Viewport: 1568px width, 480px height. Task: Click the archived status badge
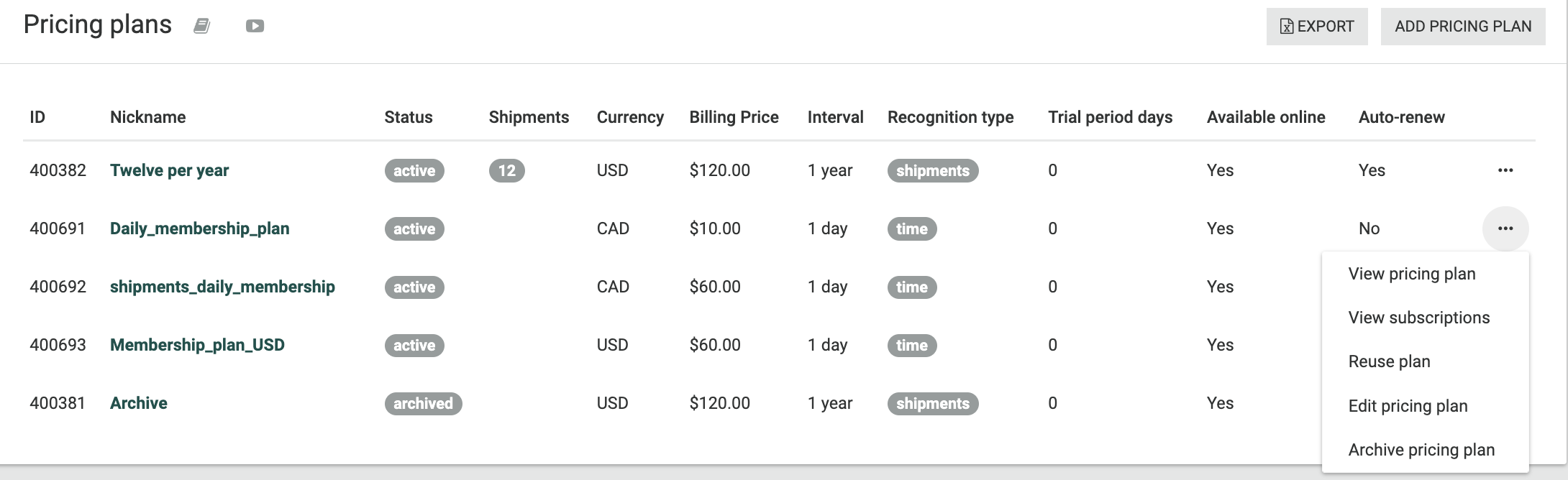pos(423,403)
